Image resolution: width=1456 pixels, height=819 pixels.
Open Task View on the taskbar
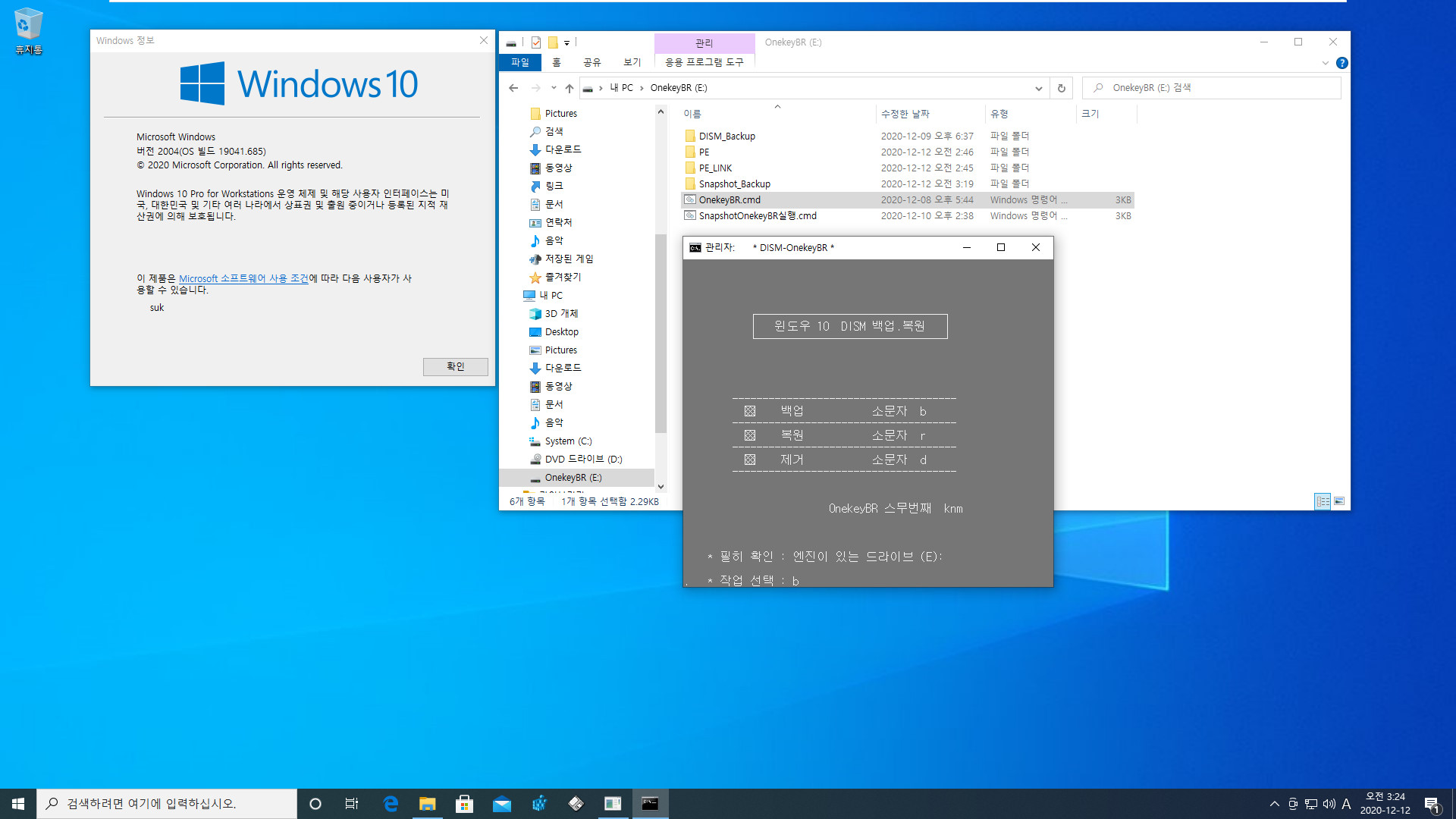[352, 804]
